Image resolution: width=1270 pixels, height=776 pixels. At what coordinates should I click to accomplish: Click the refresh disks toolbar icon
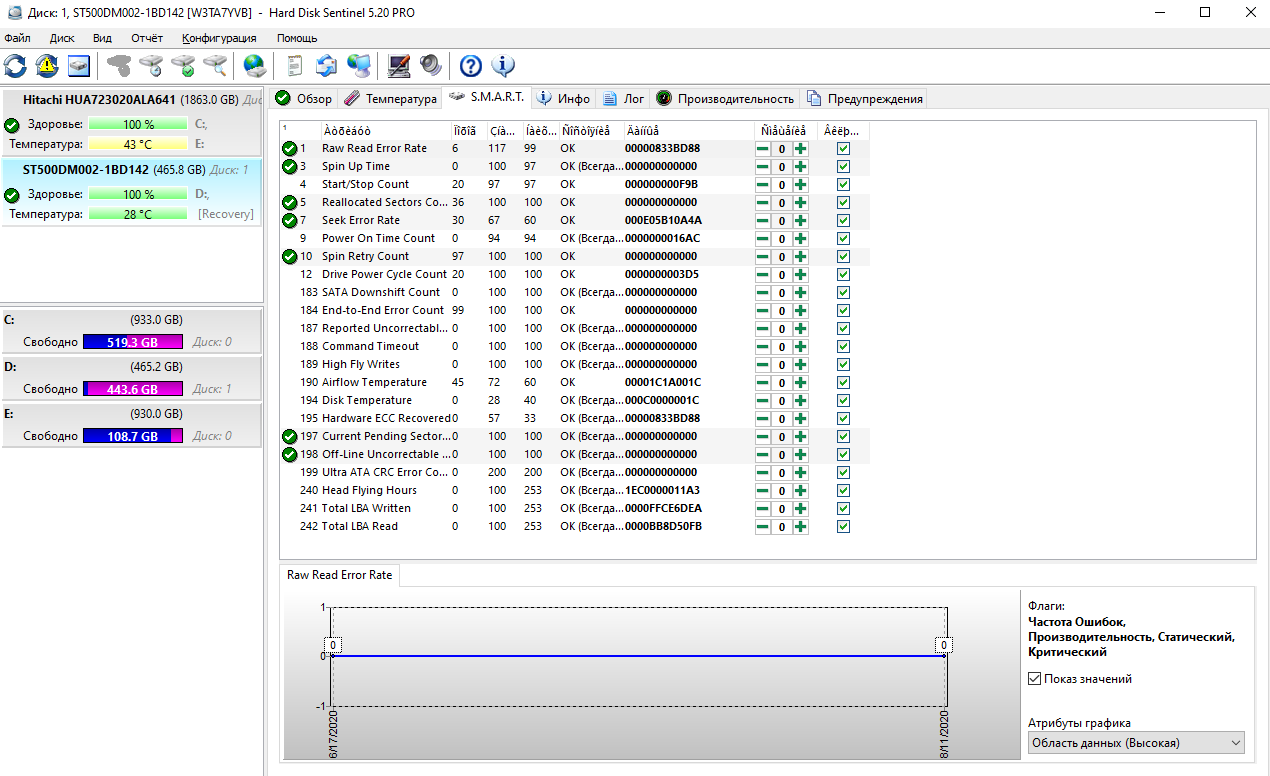[16, 66]
